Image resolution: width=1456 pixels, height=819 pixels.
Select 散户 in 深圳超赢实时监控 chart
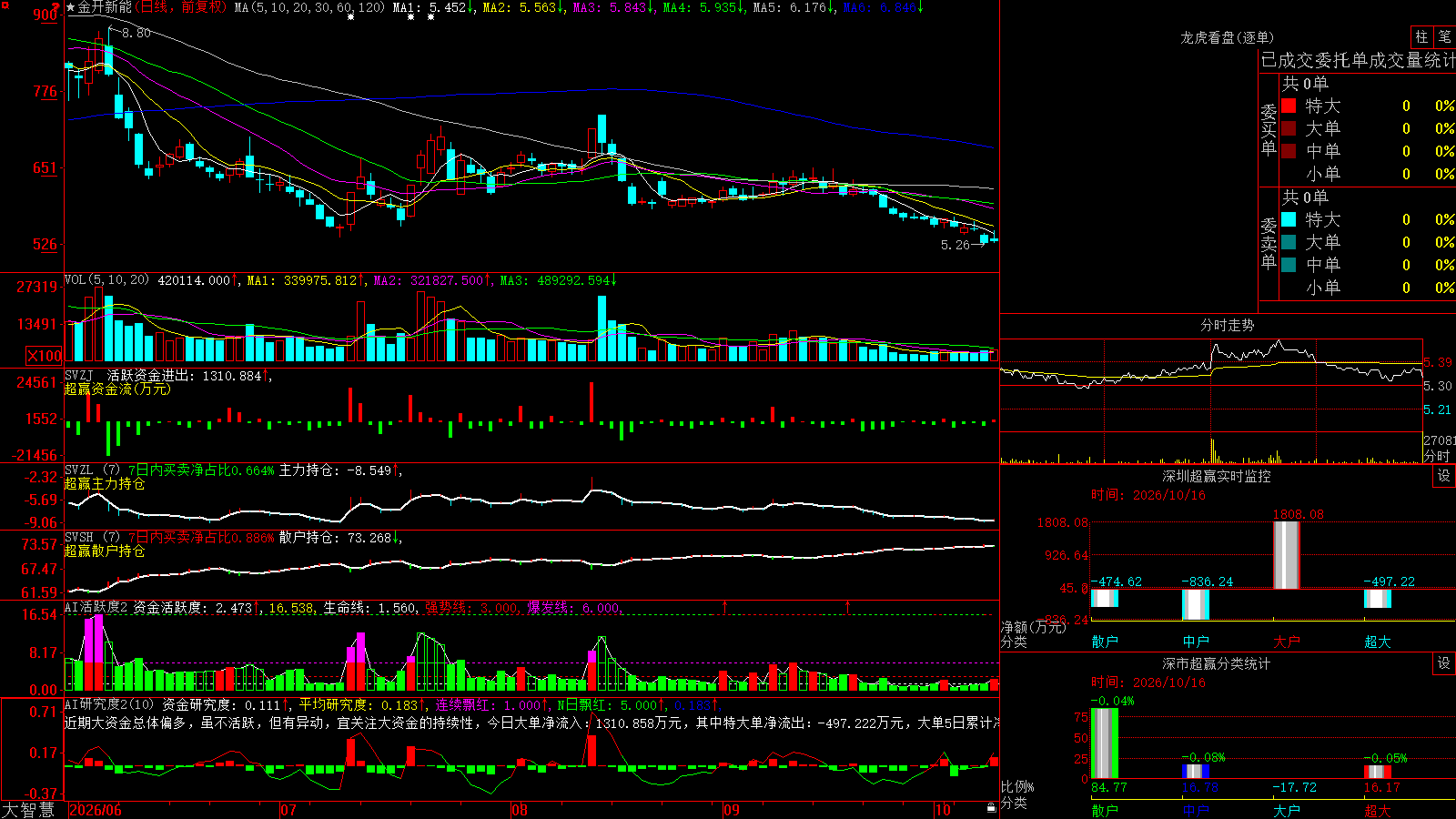[1105, 642]
